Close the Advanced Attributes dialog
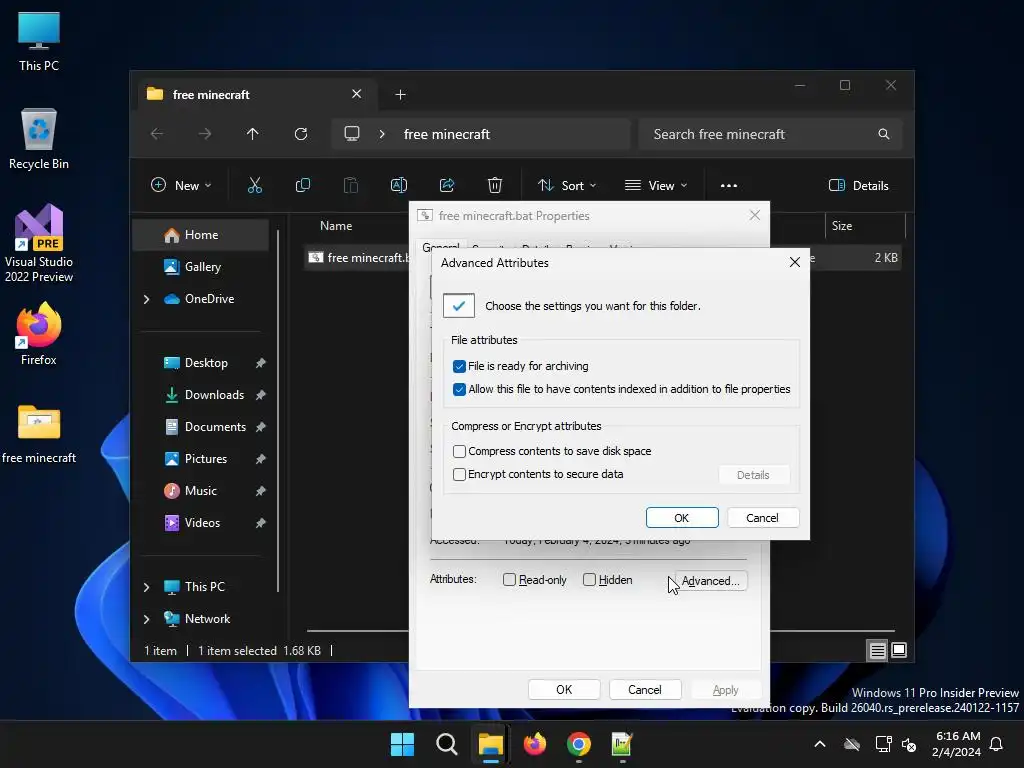This screenshot has height=768, width=1024. (x=794, y=263)
